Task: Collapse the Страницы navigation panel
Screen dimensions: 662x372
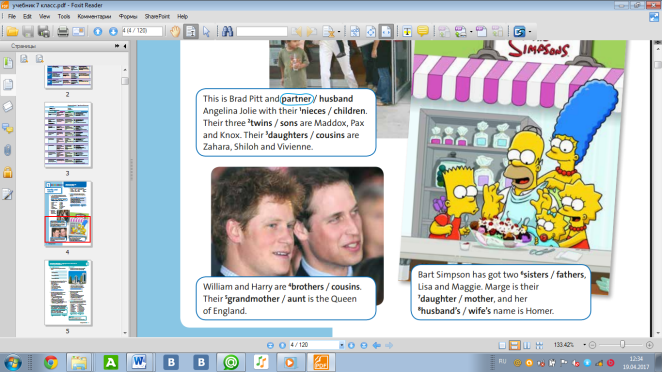Action: 125,46
